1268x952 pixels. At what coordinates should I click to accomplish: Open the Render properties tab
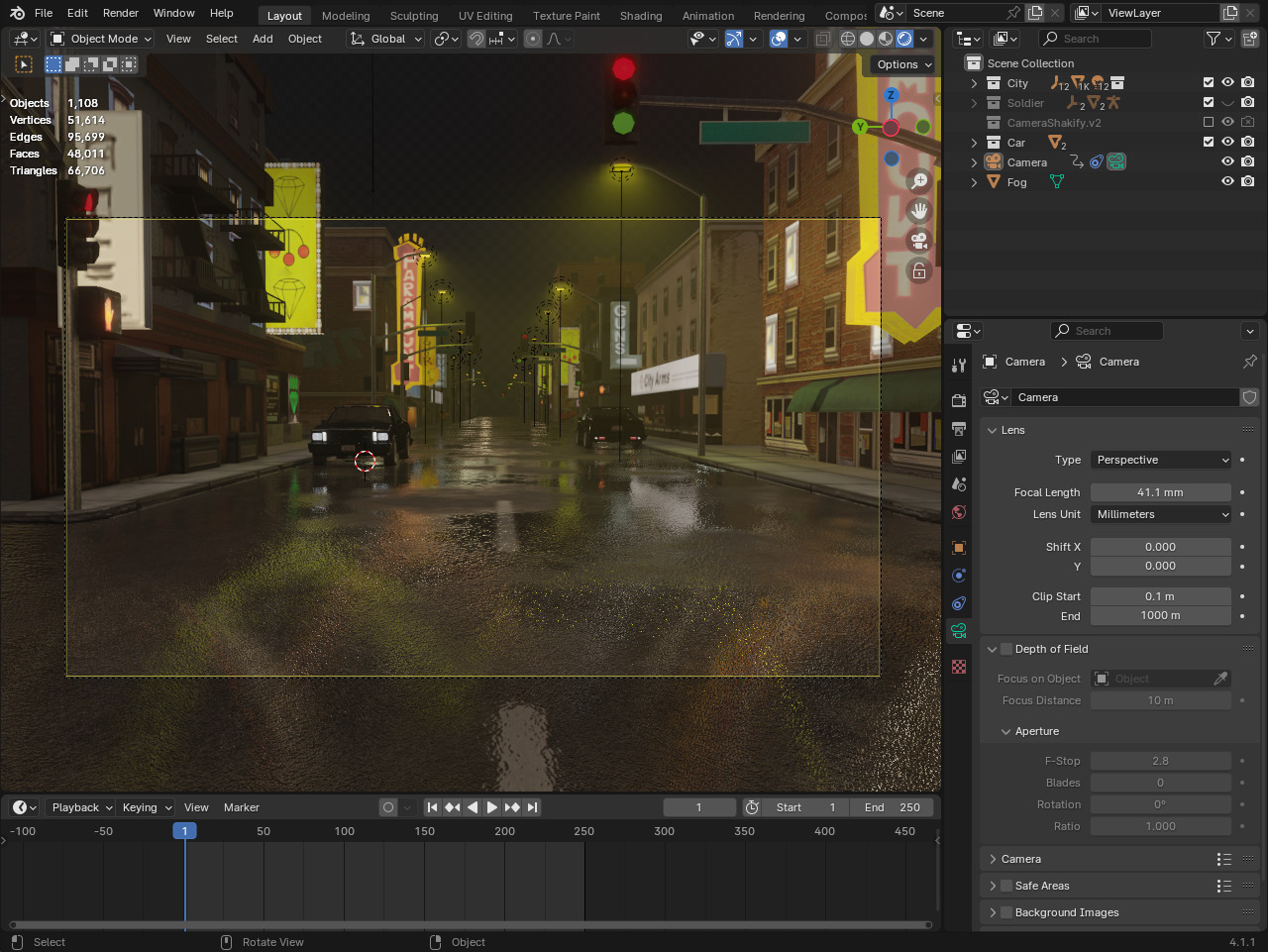[958, 400]
